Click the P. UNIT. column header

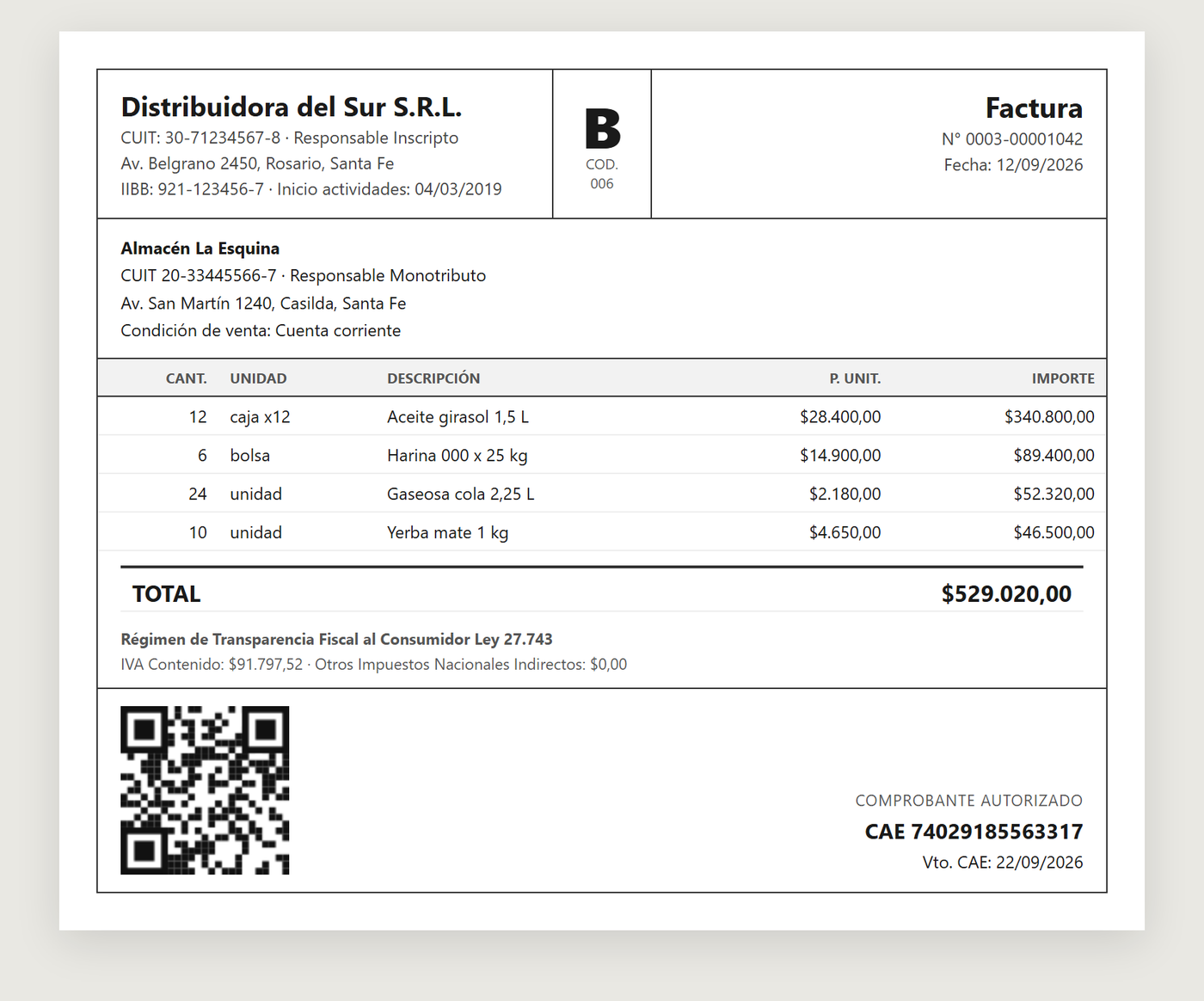coord(855,378)
